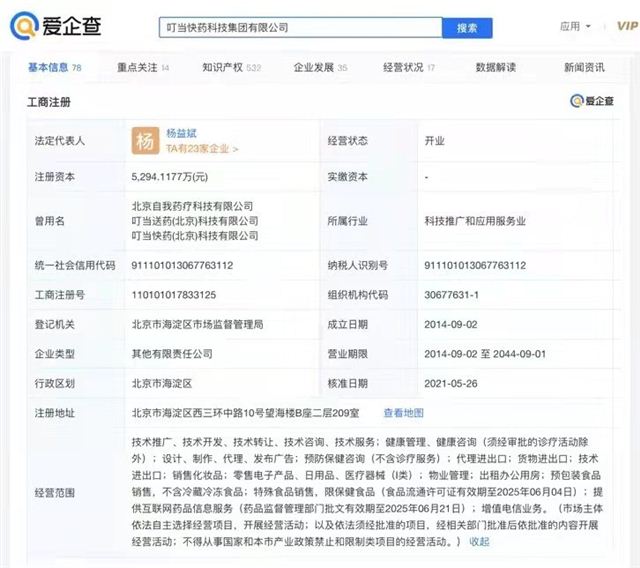
Task: Select business status 开业
Action: [x=434, y=141]
